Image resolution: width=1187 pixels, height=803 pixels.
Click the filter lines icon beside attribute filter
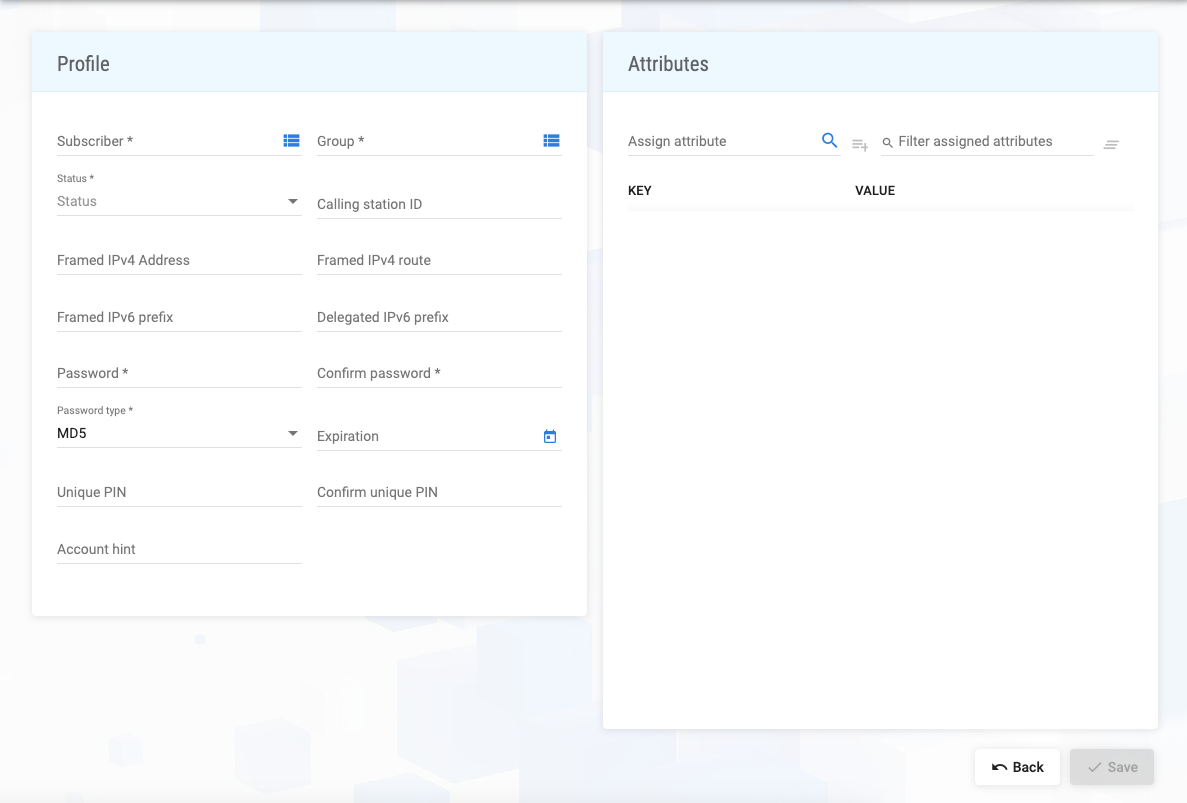point(1111,145)
